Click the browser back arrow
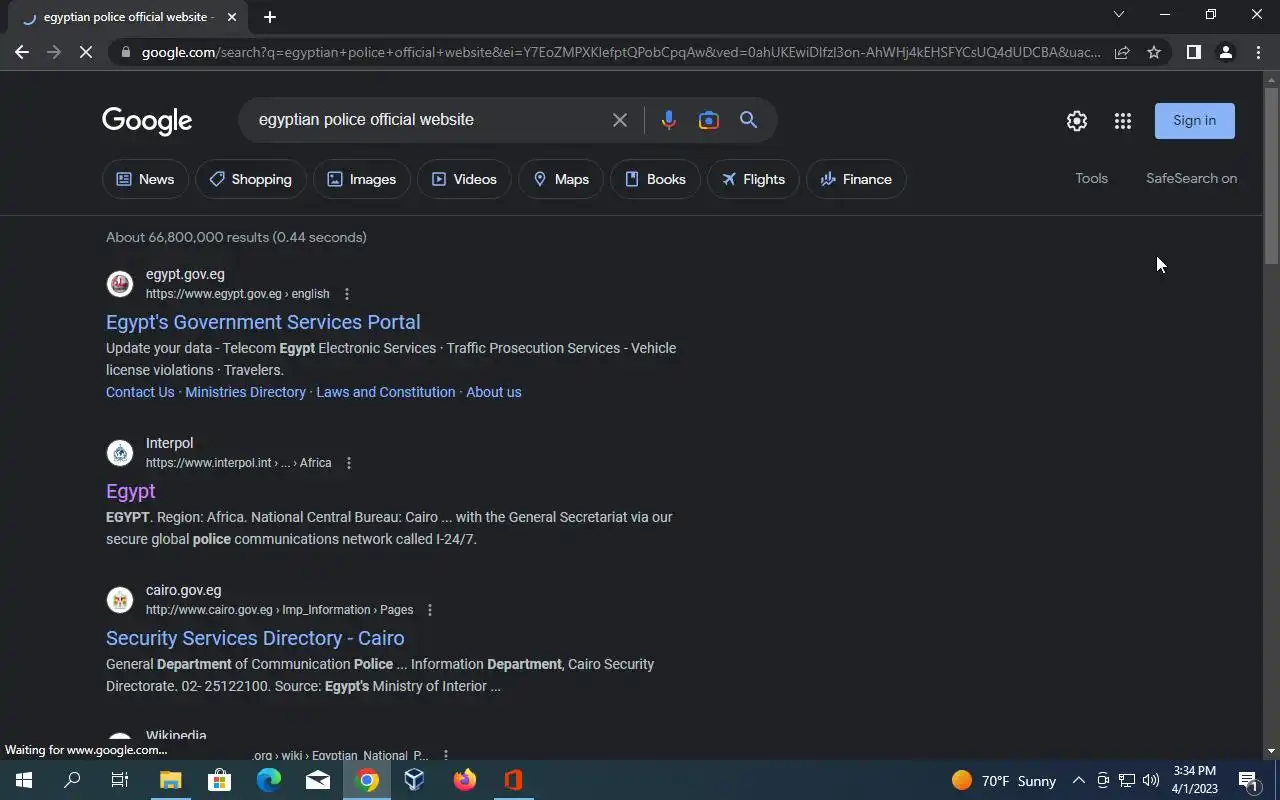The width and height of the screenshot is (1280, 800). (x=22, y=52)
